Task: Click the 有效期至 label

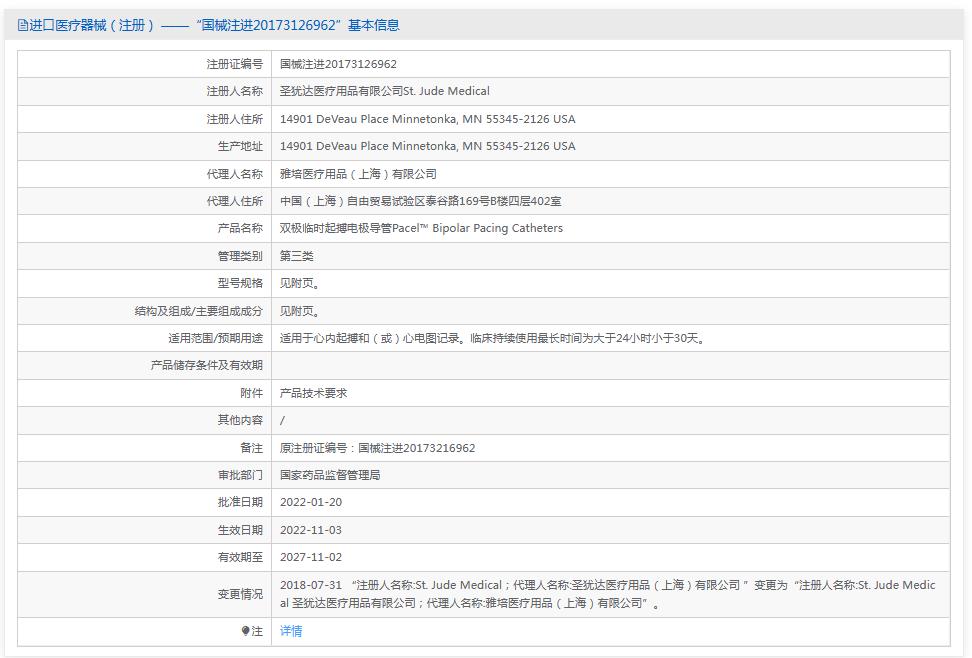Action: (240, 558)
